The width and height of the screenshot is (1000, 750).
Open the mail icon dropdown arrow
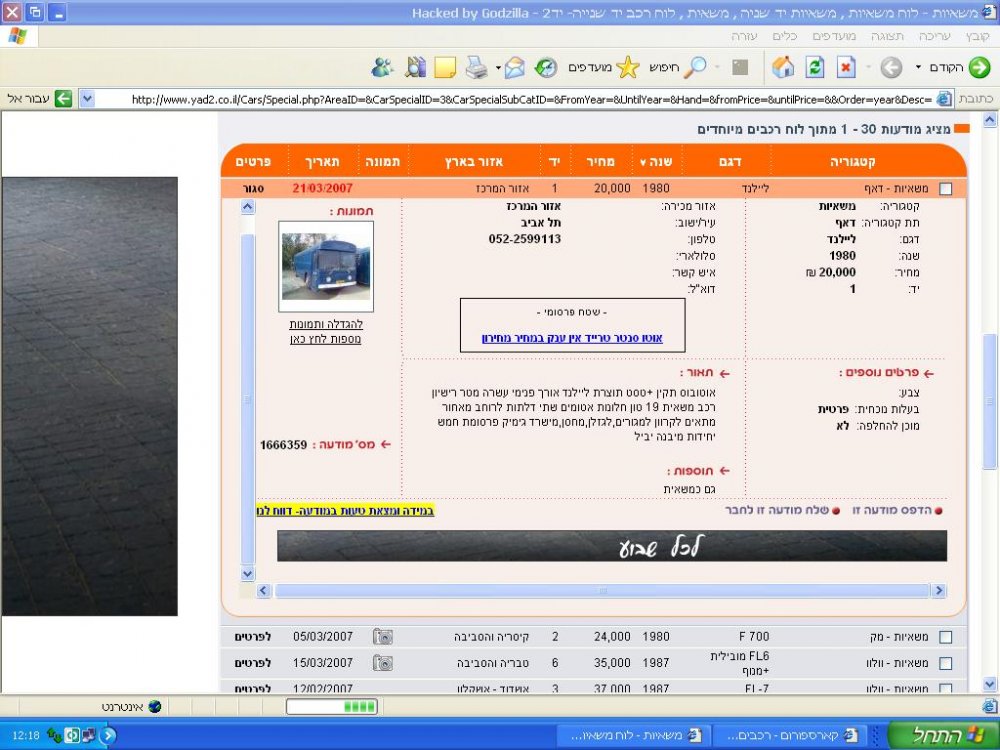498,67
